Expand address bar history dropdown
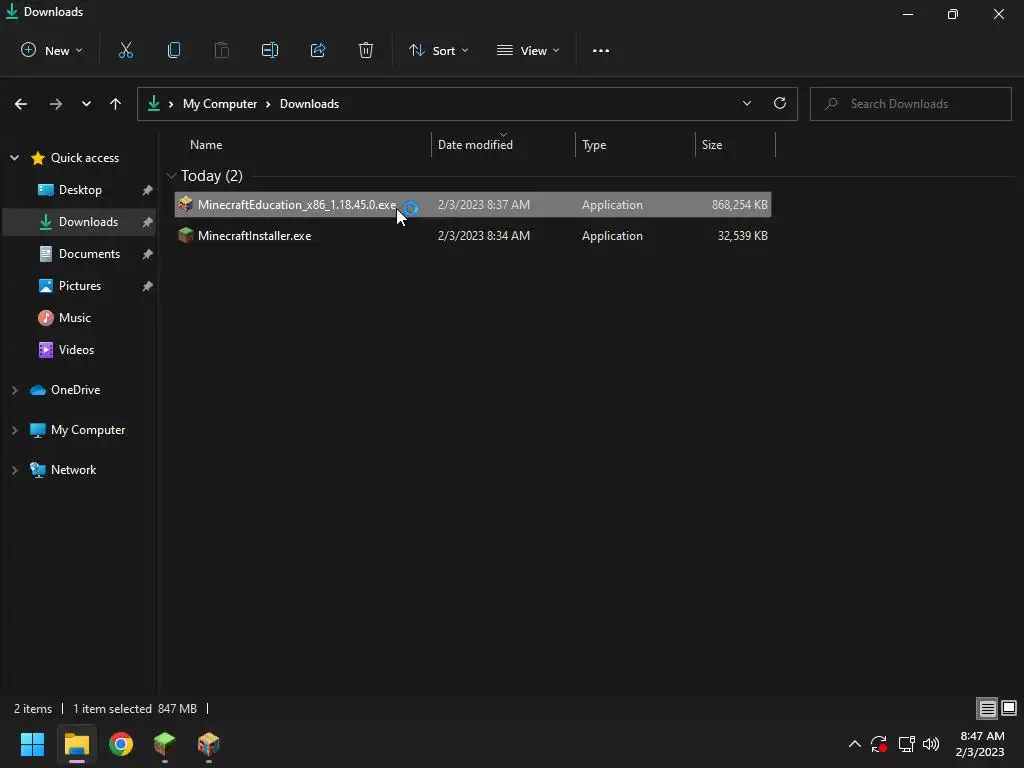 (747, 103)
